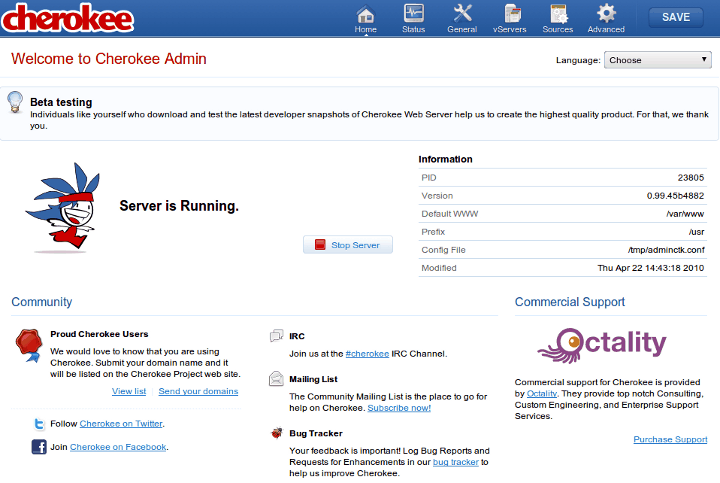Click the Octality logo image
The width and height of the screenshot is (720, 483).
(601, 346)
